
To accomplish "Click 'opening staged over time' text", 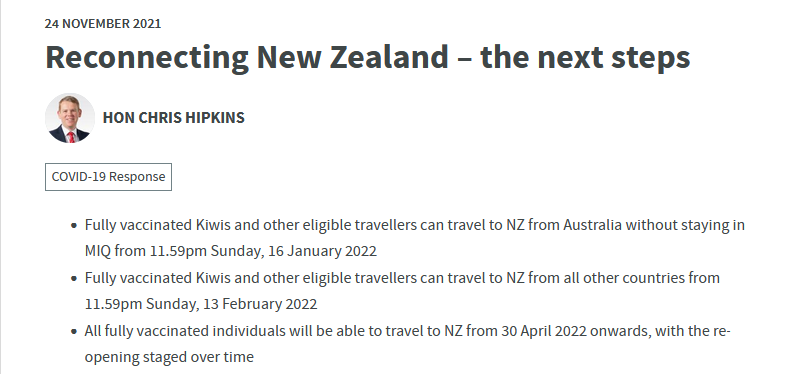I will 169,357.
